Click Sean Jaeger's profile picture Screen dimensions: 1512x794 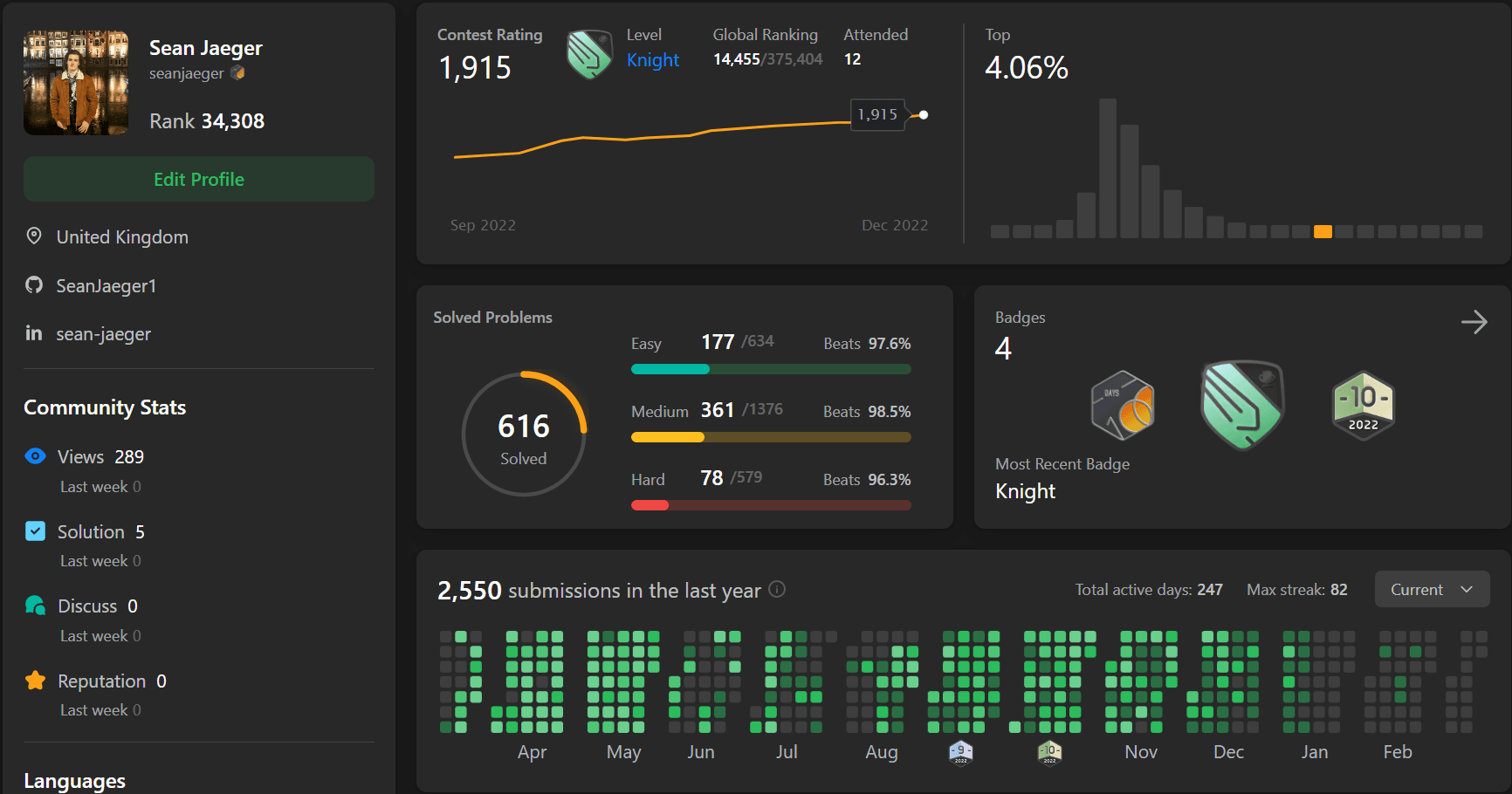(76, 82)
